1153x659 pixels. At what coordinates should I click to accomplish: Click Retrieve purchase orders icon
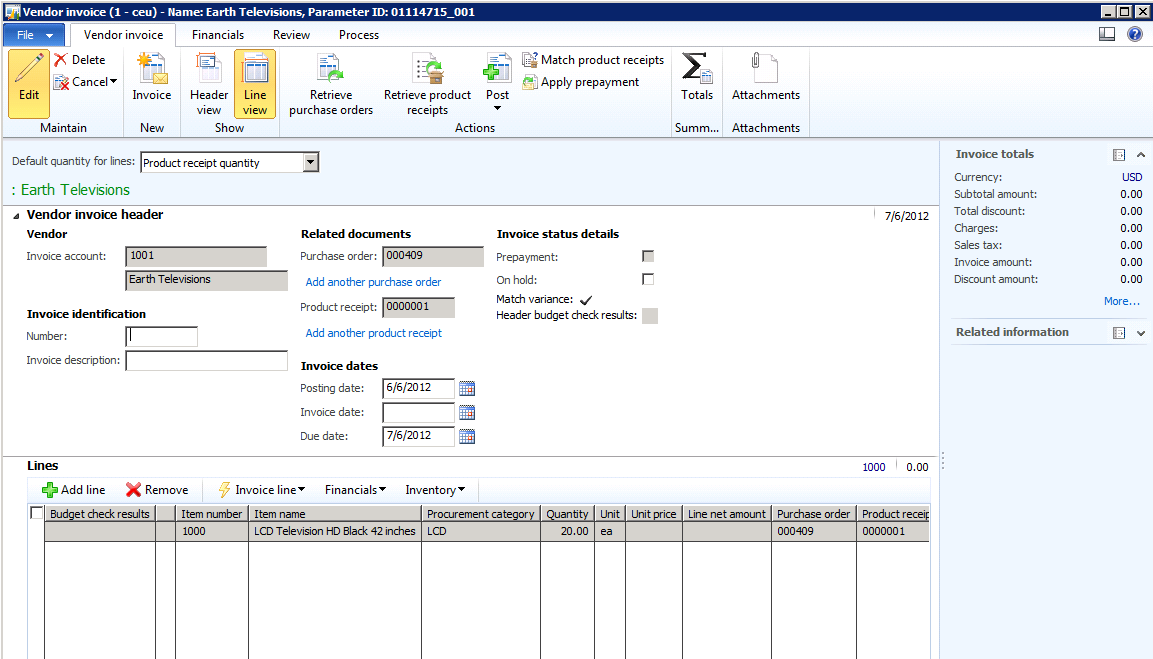pos(331,71)
